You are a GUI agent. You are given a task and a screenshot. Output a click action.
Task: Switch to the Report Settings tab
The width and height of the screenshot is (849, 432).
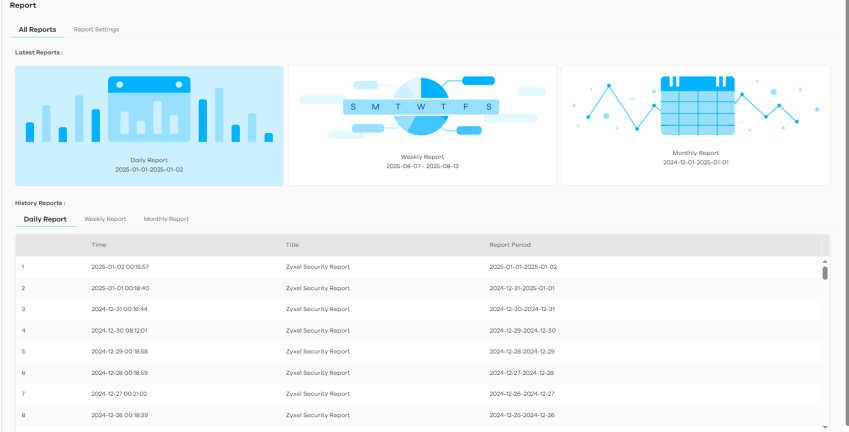point(96,29)
